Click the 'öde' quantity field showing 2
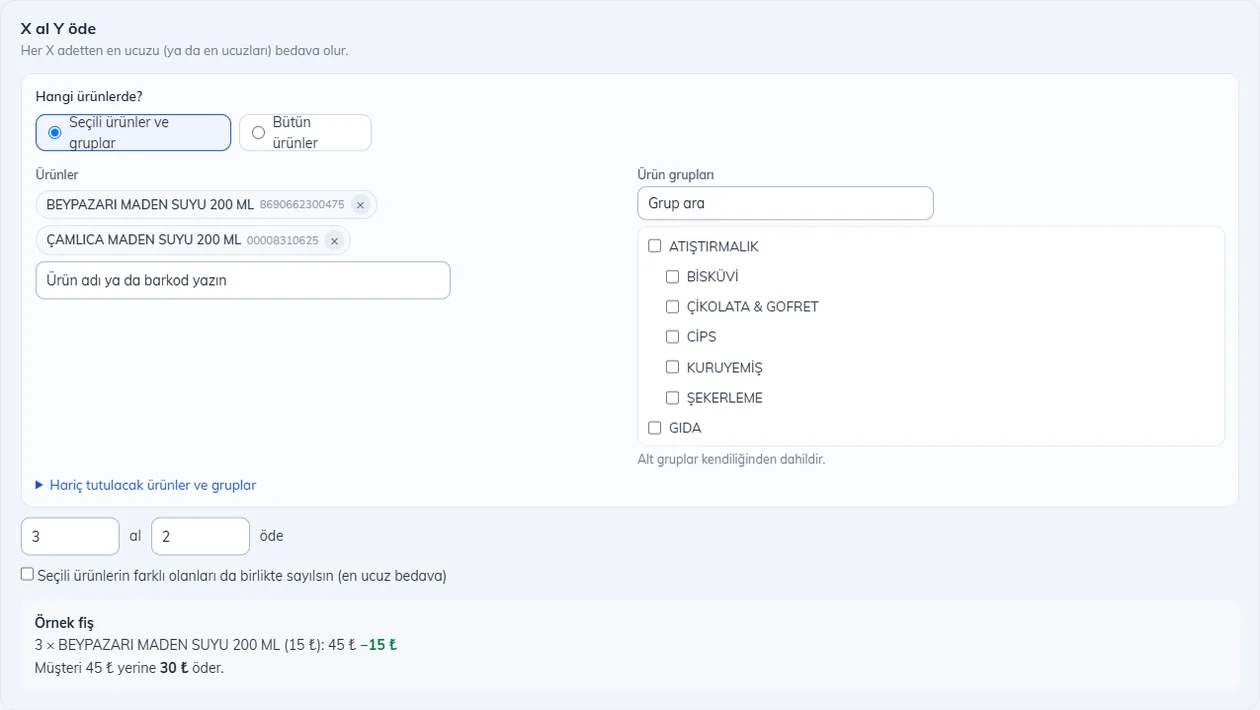This screenshot has width=1260, height=710. 200,536
